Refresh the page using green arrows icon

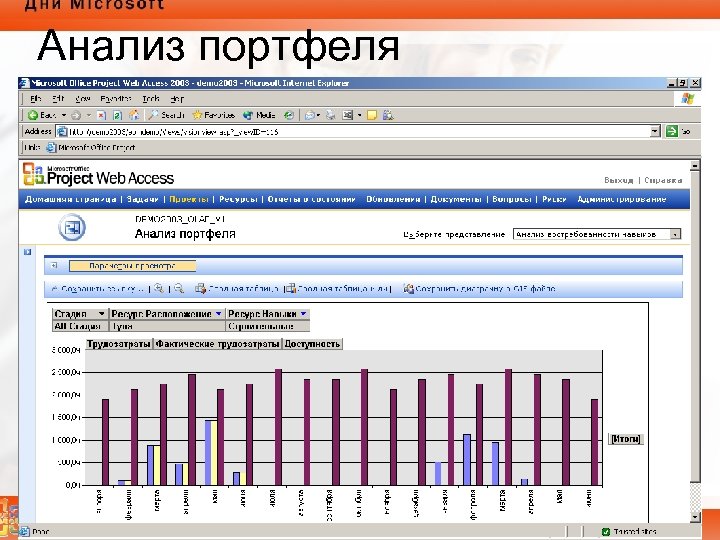[117, 115]
